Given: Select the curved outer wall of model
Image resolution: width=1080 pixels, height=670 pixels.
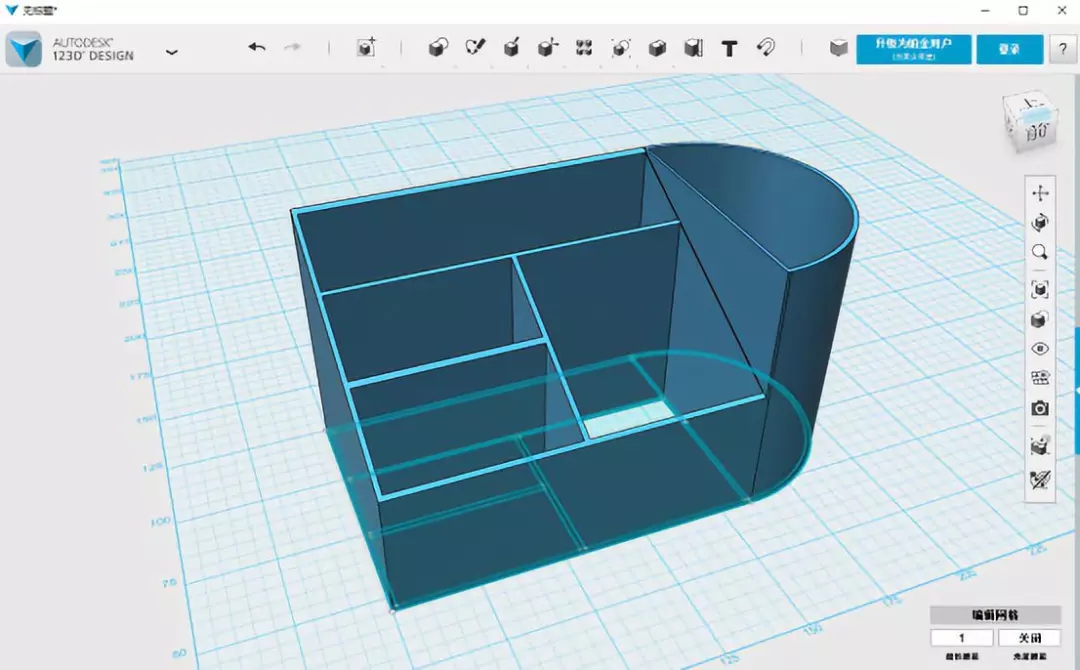Looking at the screenshot, I should pyautogui.click(x=806, y=358).
